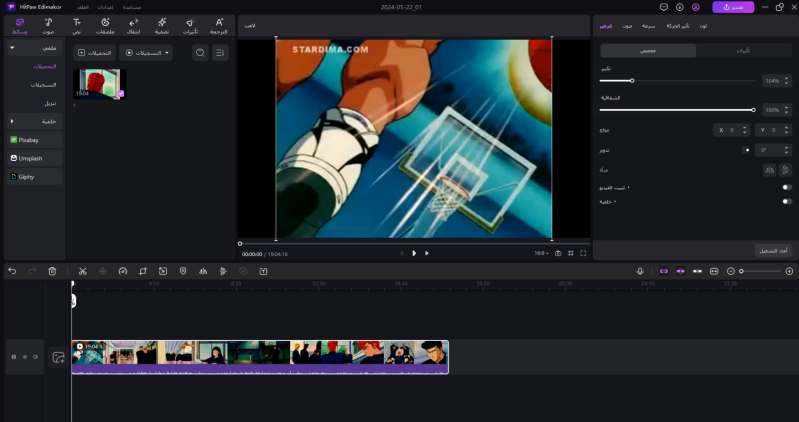Open the Pixabay stock source
799x422 pixels.
(35, 140)
